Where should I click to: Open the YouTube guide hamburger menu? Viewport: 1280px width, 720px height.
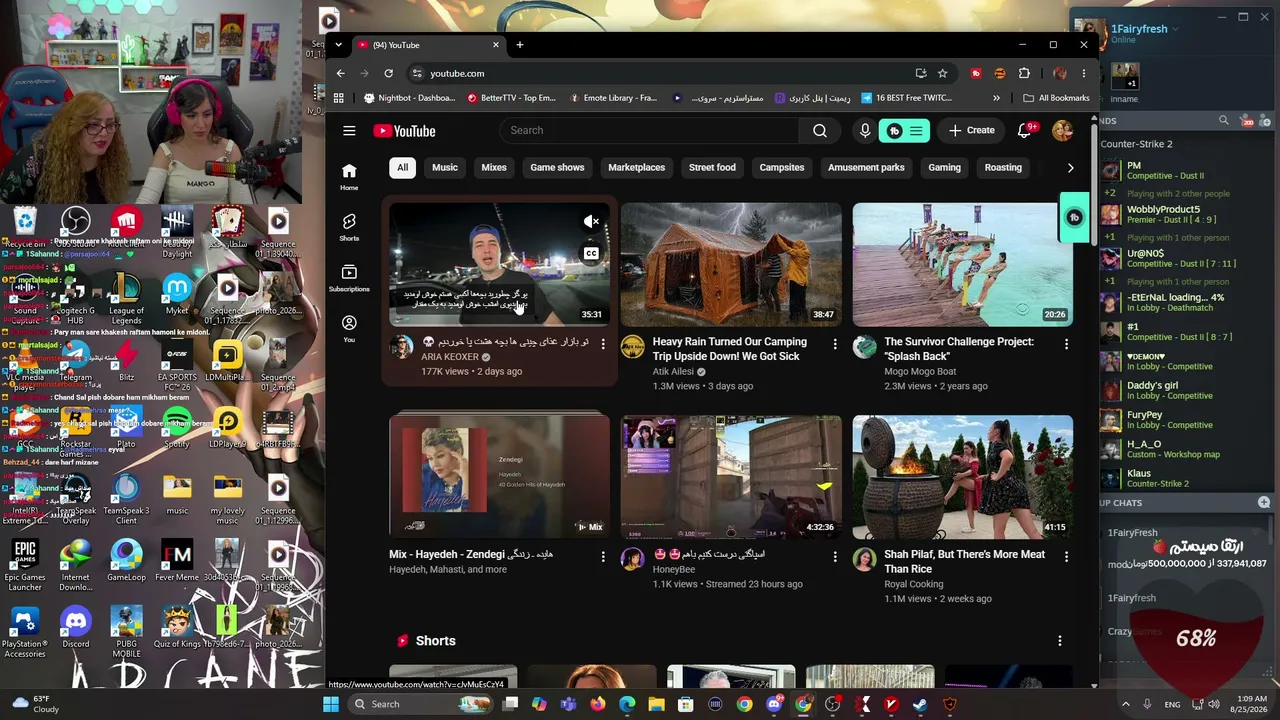tap(349, 131)
